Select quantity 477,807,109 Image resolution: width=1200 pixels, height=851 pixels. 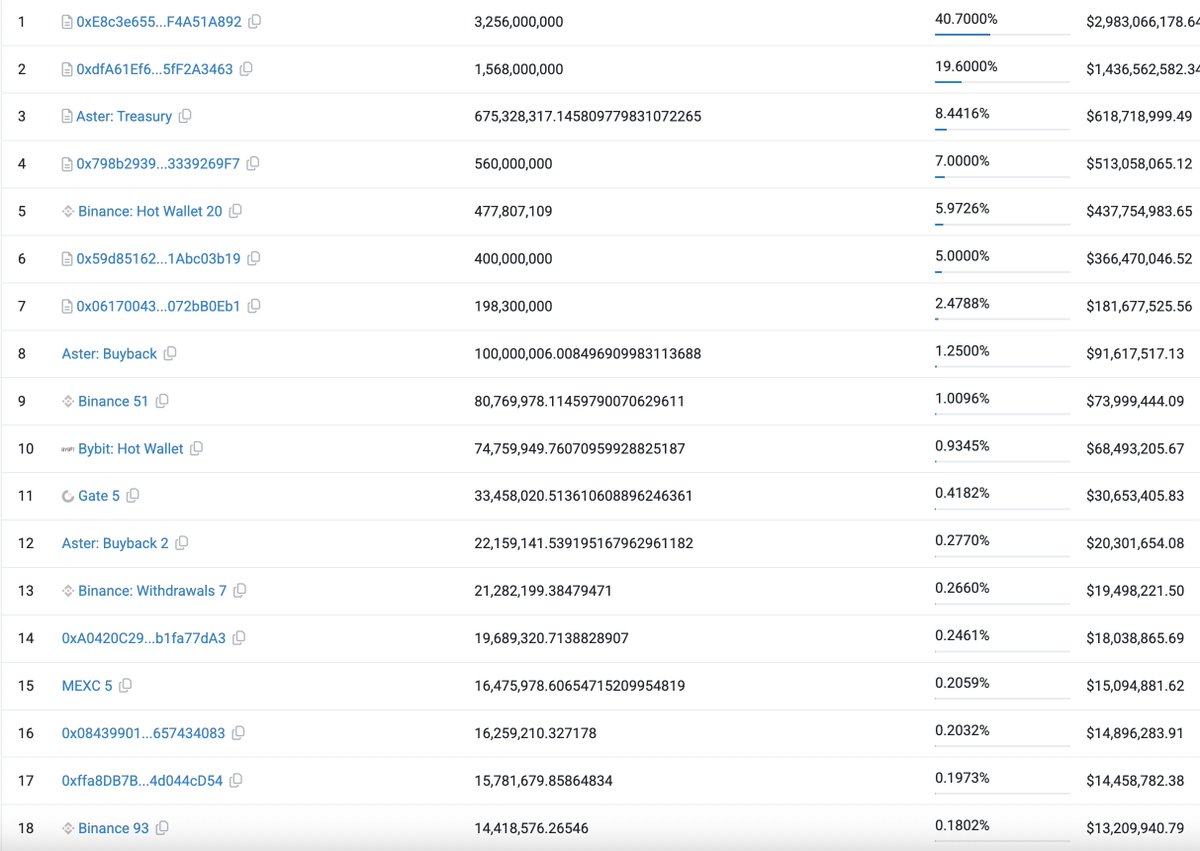pos(513,211)
